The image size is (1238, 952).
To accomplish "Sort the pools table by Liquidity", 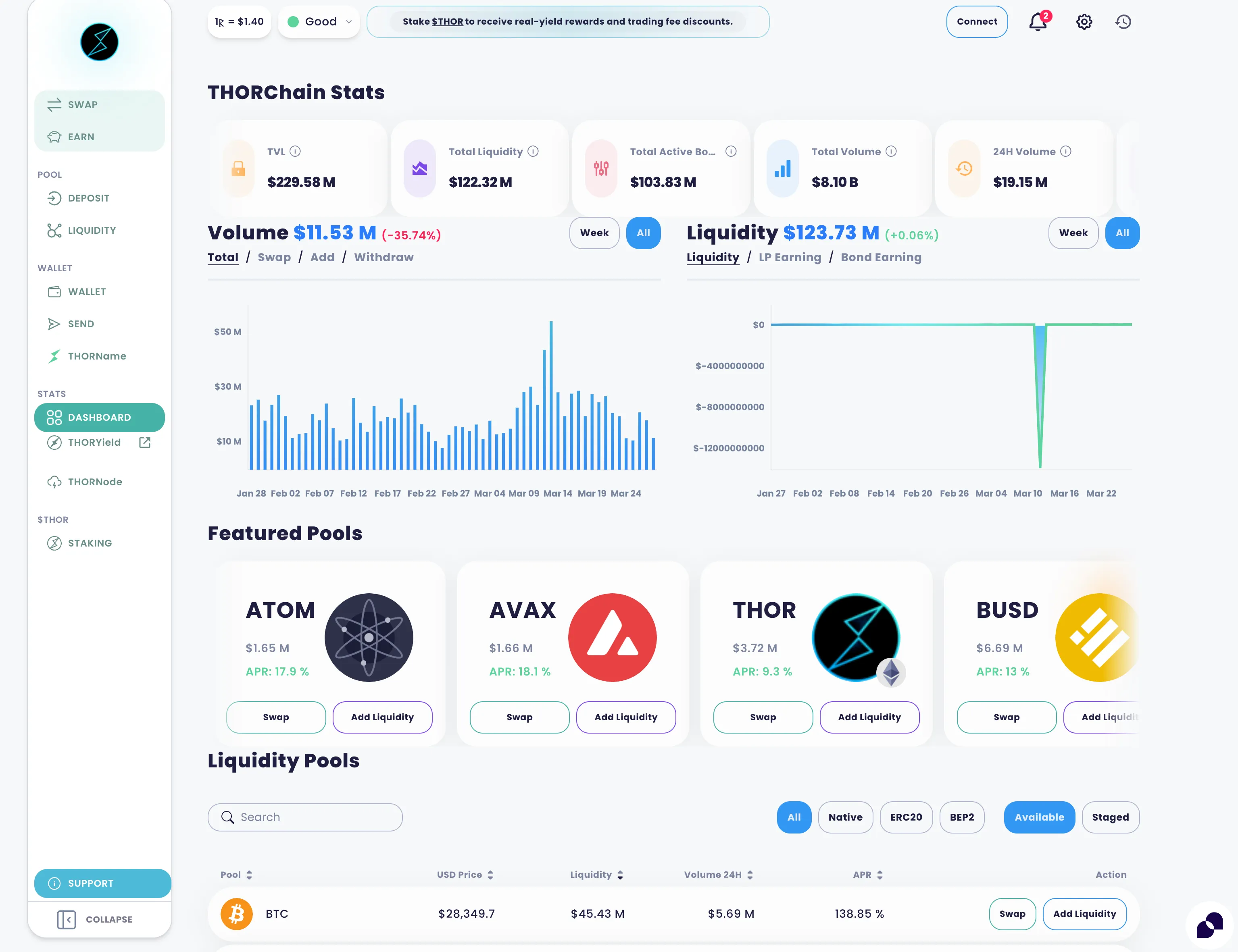I will click(x=597, y=875).
